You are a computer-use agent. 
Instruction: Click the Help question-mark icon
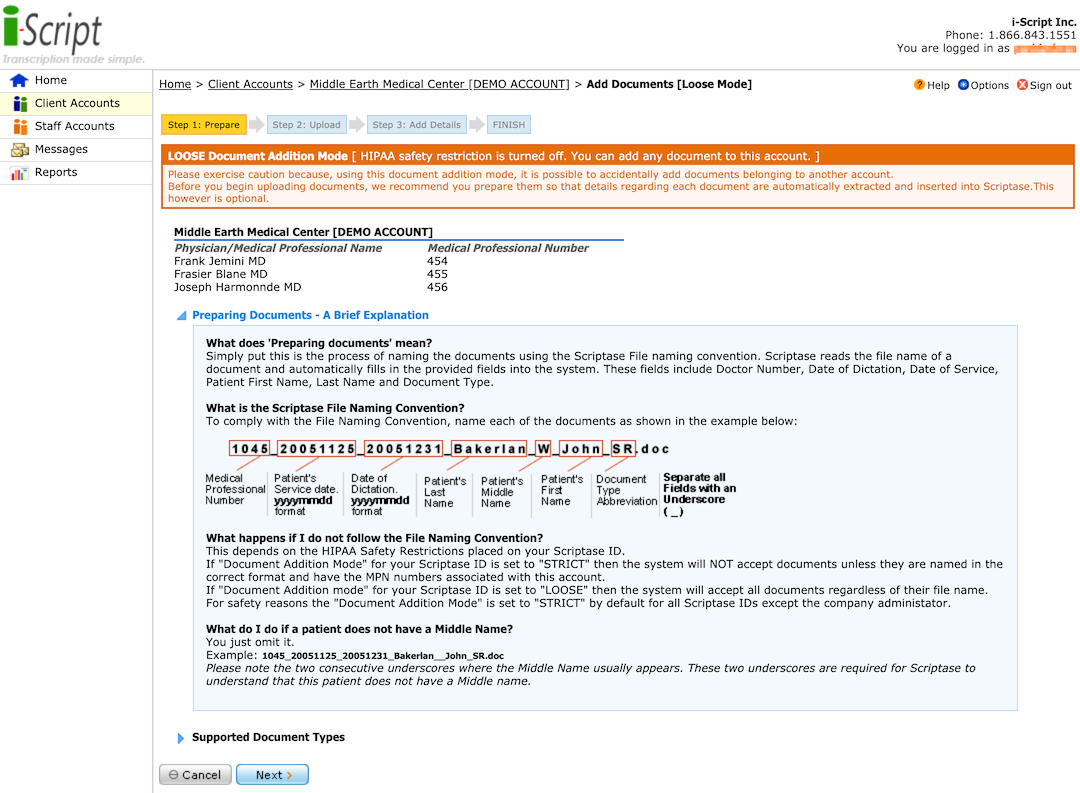pyautogui.click(x=919, y=85)
